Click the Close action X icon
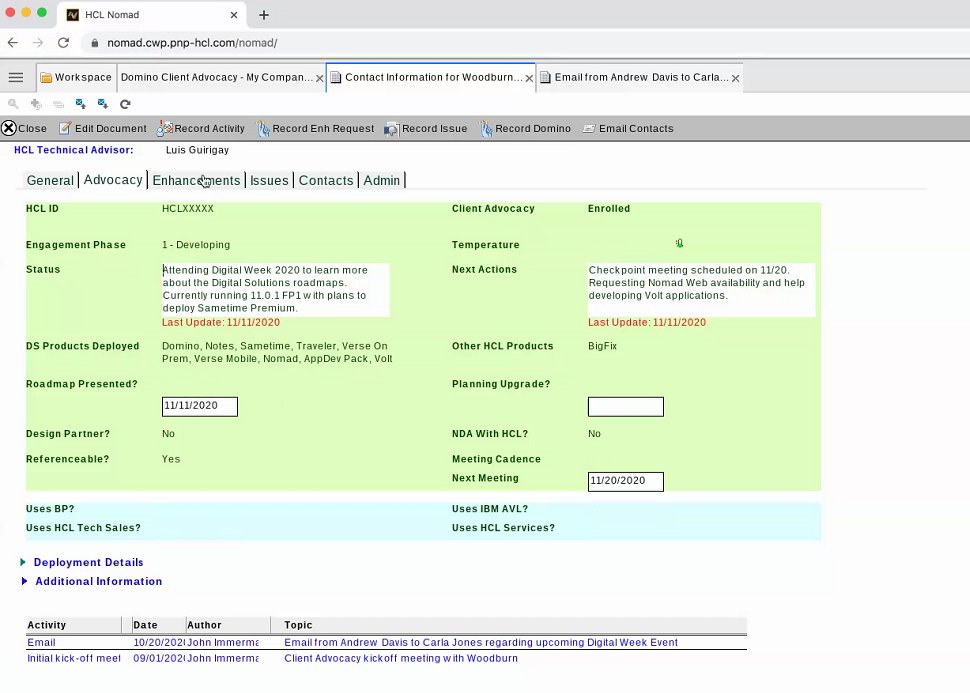The image size is (970, 693). click(9, 128)
